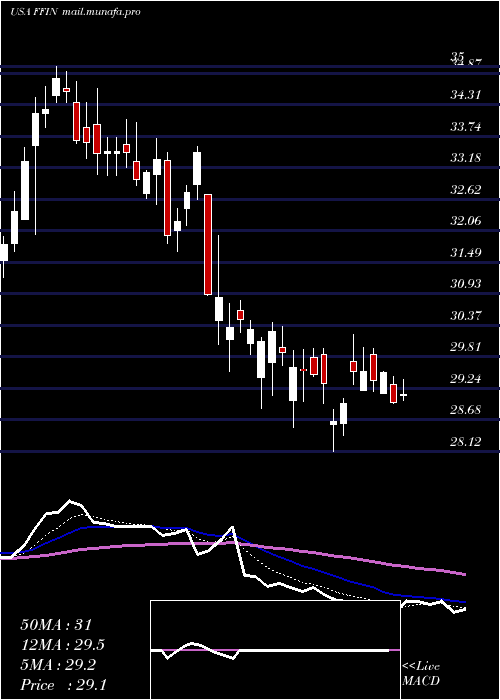Viewport: 500px width, 700px height.
Task: Click the 29.81 price axis label
Action: point(465,346)
